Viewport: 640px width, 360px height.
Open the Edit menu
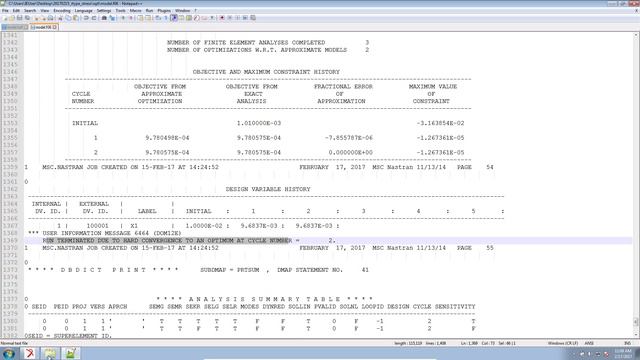coord(16,11)
